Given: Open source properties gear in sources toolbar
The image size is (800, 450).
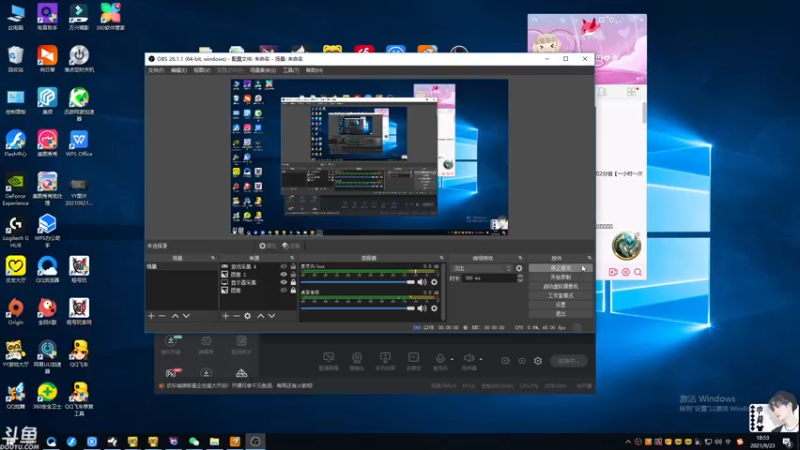Looking at the screenshot, I should tap(247, 316).
